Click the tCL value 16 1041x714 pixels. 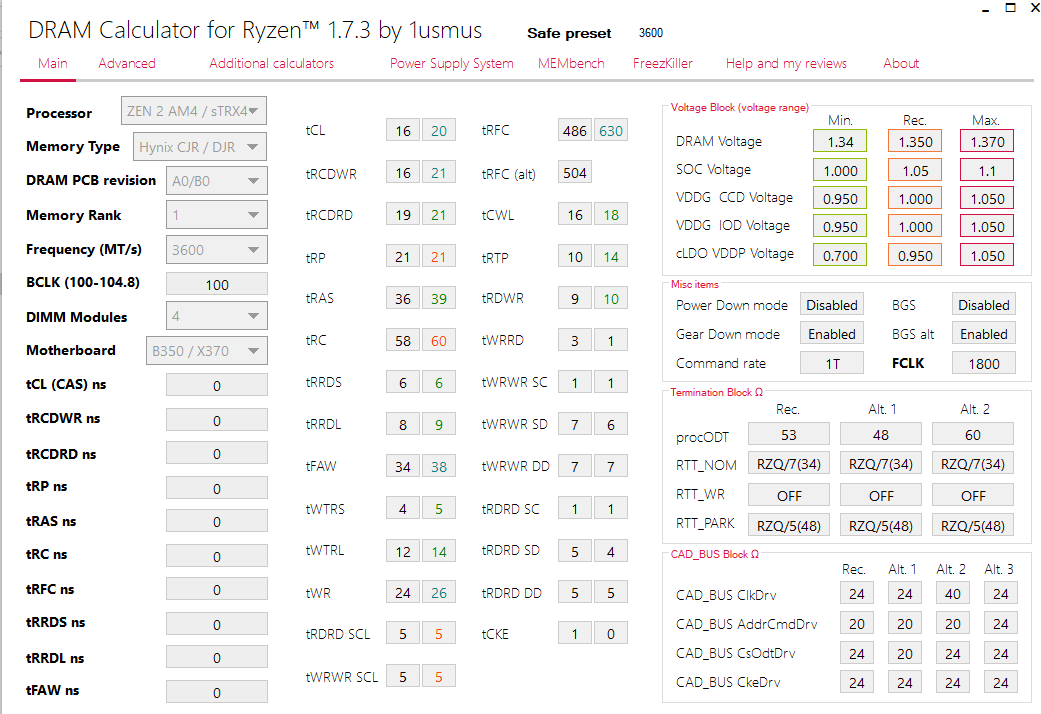click(x=403, y=131)
